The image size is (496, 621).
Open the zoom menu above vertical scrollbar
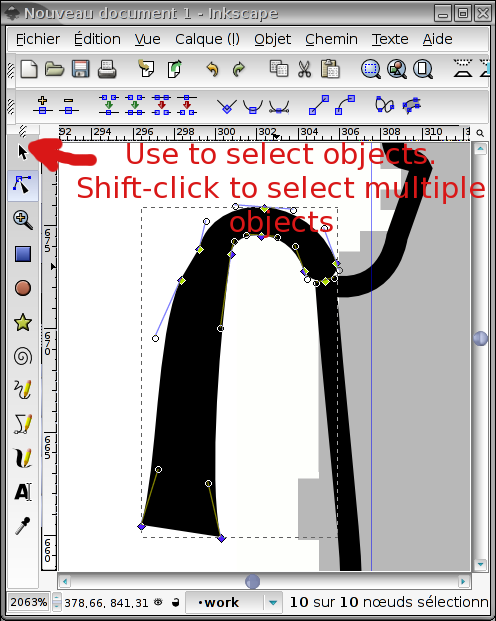[x=480, y=133]
